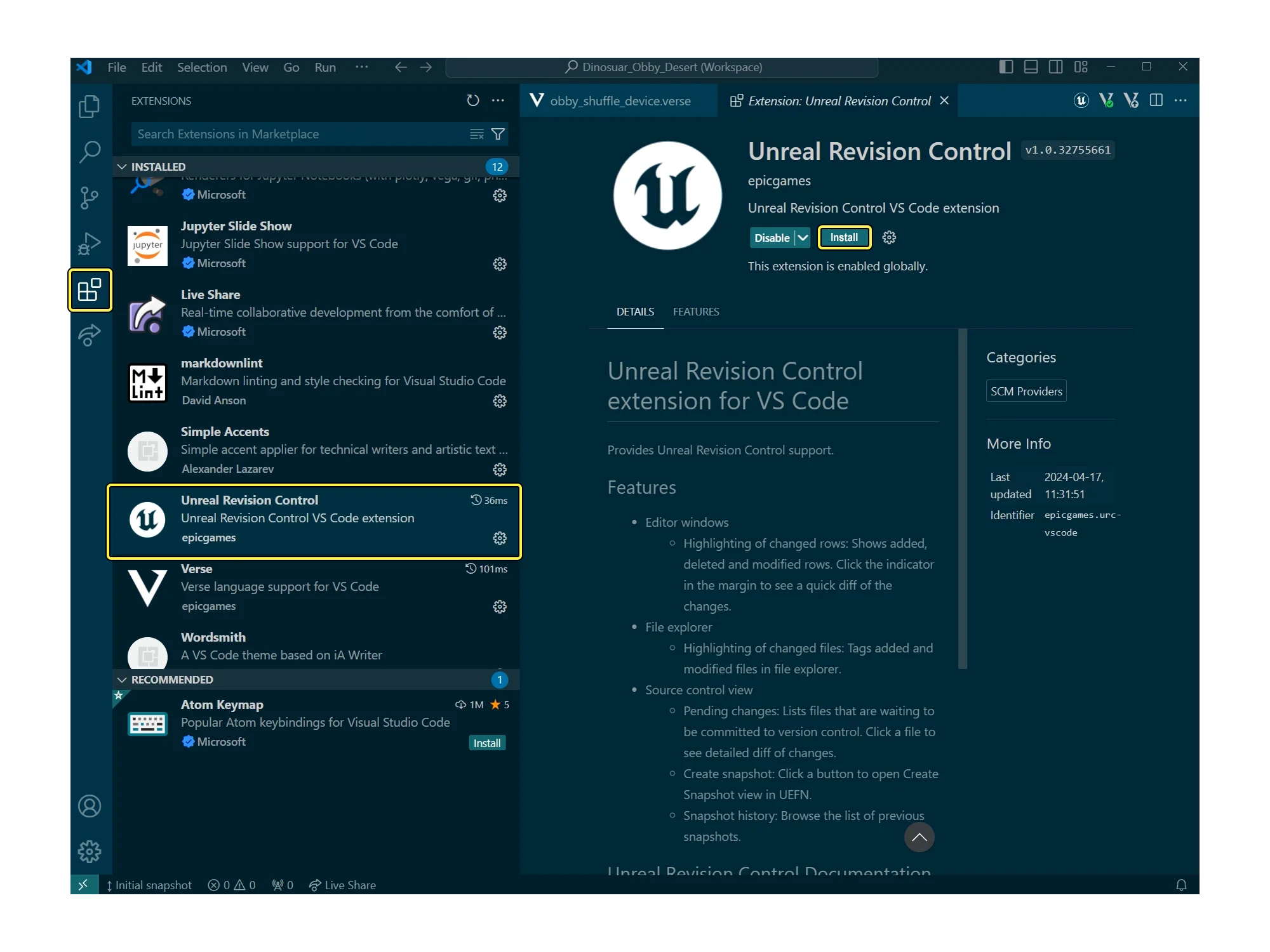This screenshot has height=952, width=1270.
Task: Toggle the secondary side bar
Action: click(x=1055, y=67)
